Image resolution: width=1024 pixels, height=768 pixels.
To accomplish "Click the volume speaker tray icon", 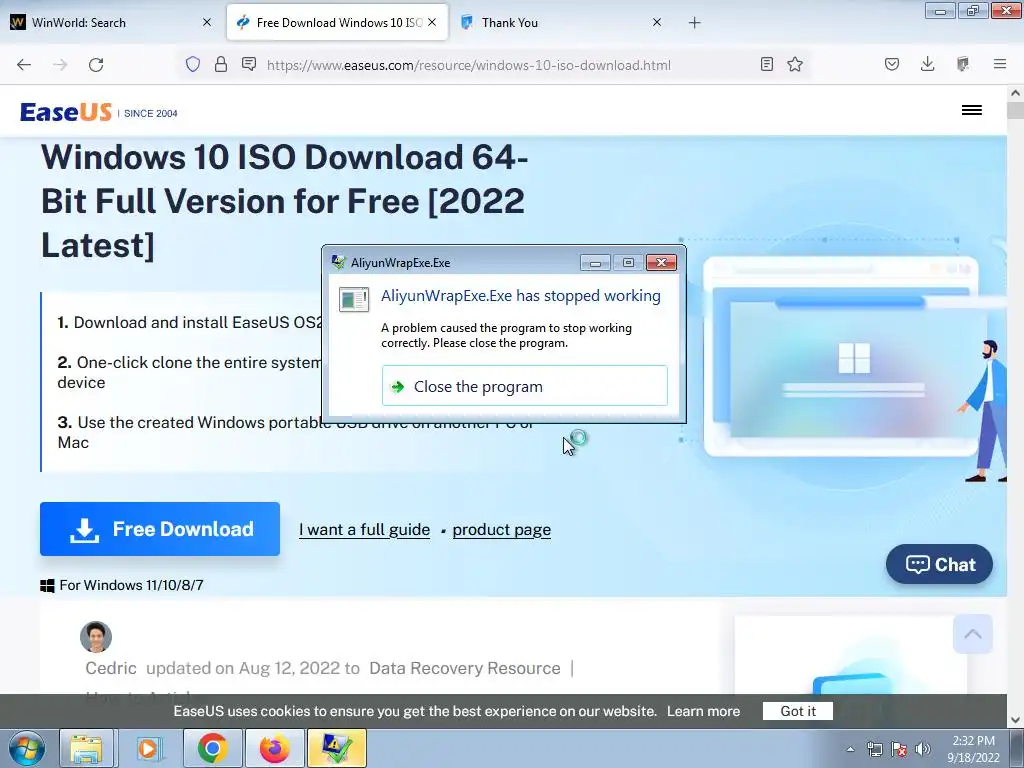I will (x=923, y=749).
